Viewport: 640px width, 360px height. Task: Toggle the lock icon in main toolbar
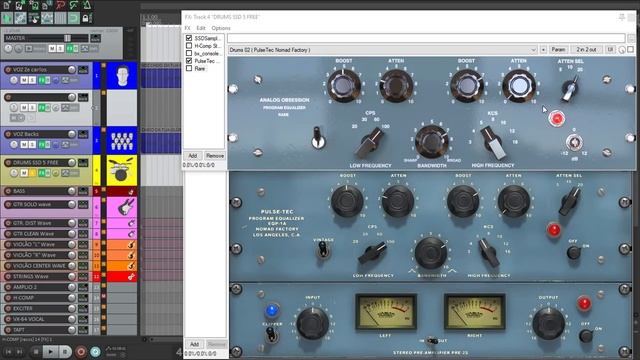click(86, 18)
